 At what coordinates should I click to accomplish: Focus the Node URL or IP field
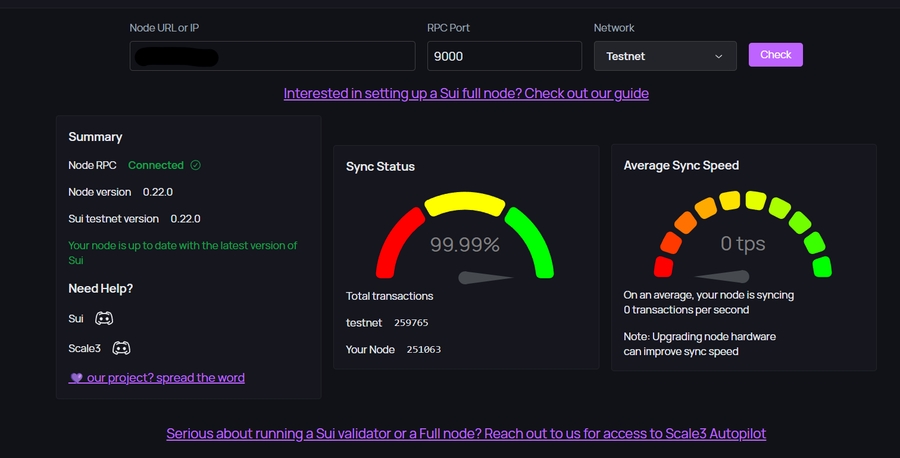pyautogui.click(x=272, y=56)
